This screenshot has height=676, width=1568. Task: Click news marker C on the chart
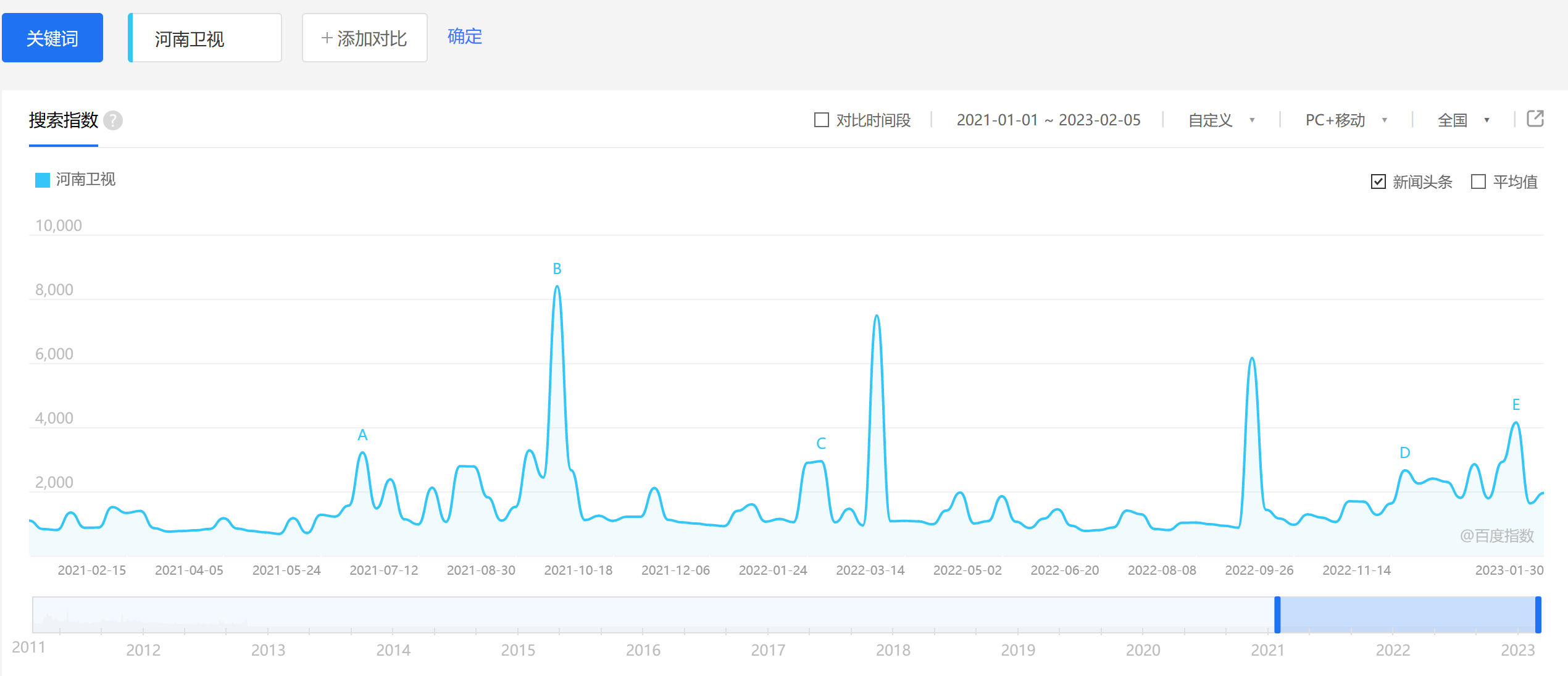click(x=821, y=443)
